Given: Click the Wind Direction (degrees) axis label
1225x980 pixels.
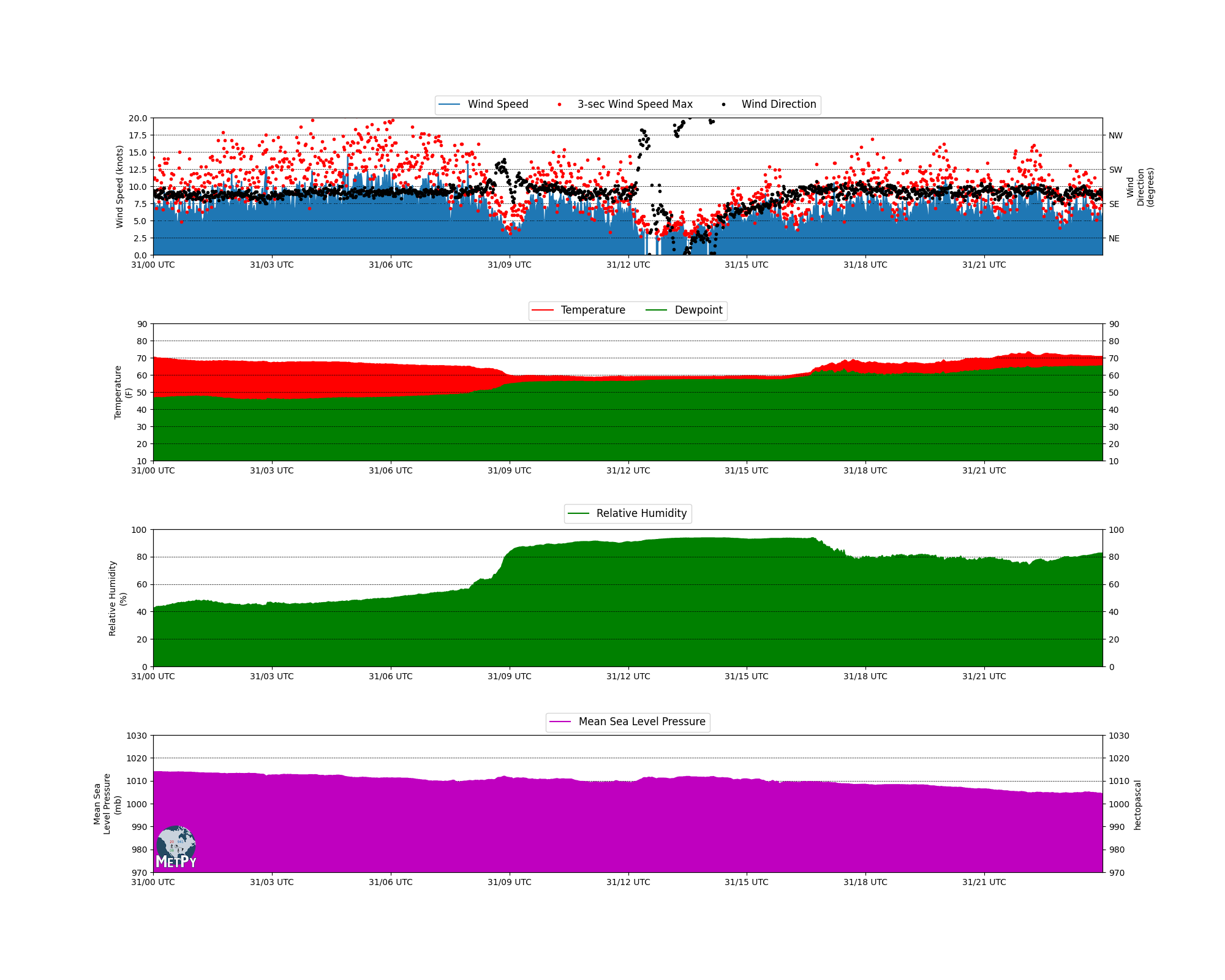Looking at the screenshot, I should (1140, 187).
